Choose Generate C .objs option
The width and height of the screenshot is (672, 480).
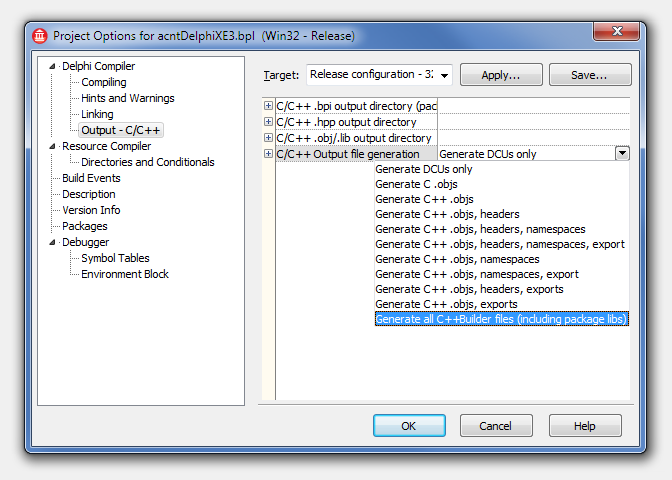point(502,184)
